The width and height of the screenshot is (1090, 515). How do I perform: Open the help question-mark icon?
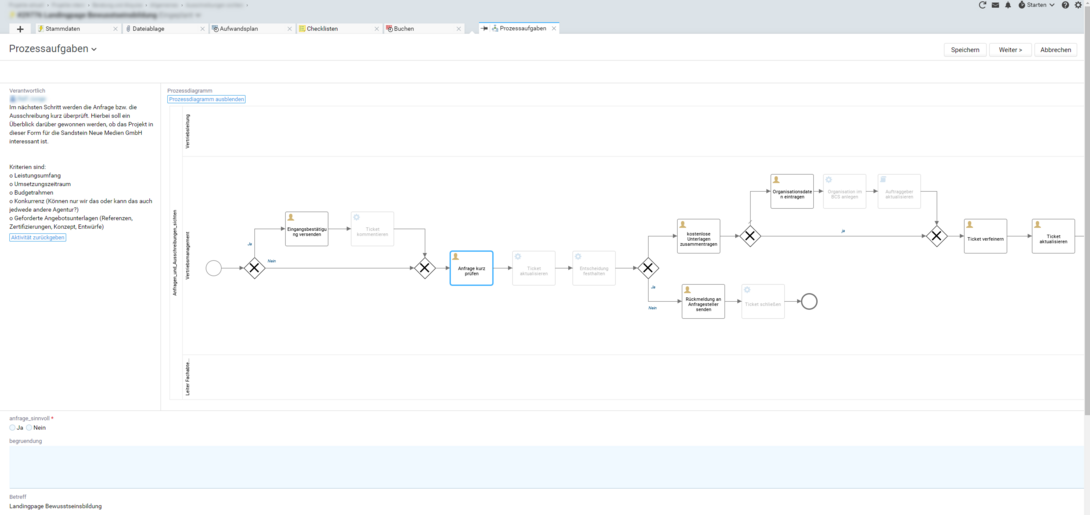pos(1065,5)
